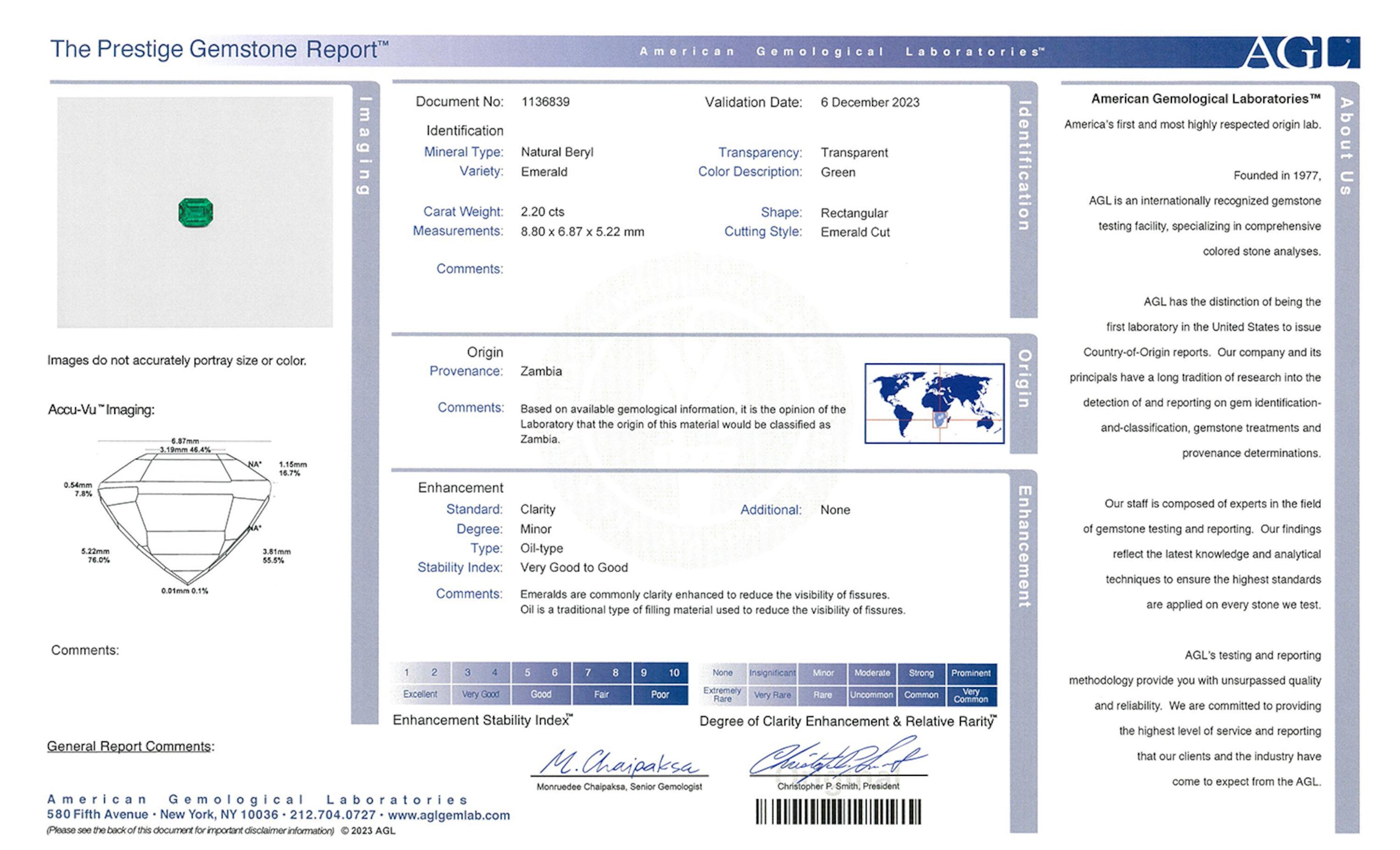Click the barcode below the president's signature
1400x850 pixels.
click(x=838, y=811)
